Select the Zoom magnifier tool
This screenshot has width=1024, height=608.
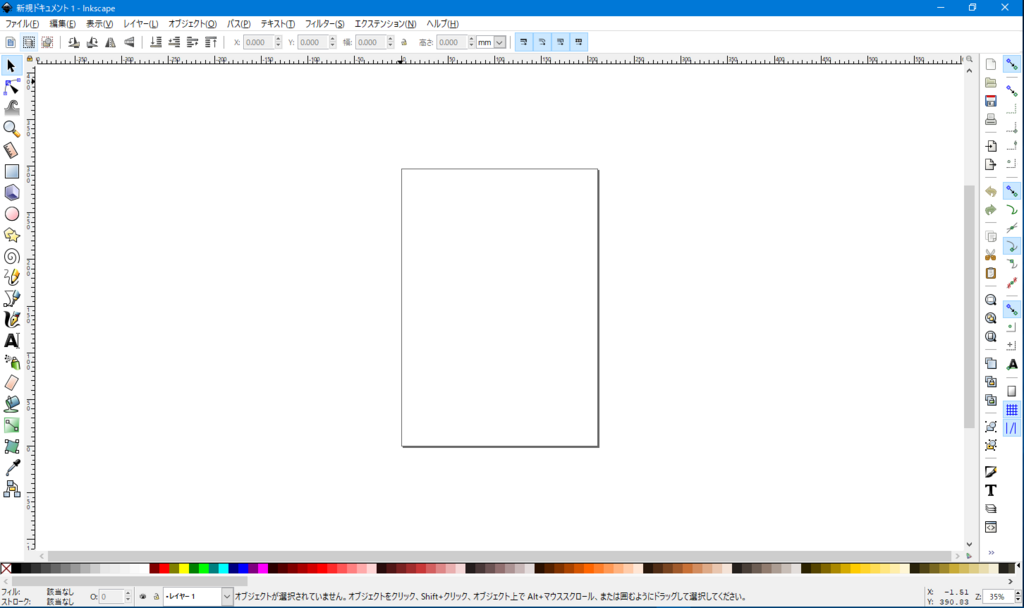coord(11,129)
